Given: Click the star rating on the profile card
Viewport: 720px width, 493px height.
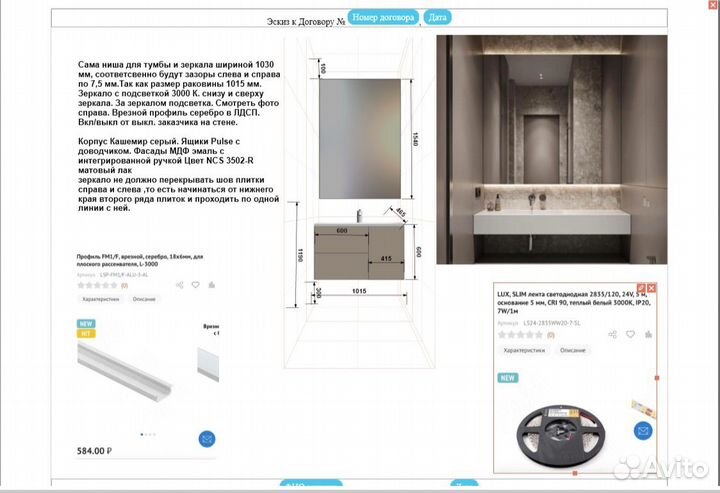Looking at the screenshot, I should 94,284.
